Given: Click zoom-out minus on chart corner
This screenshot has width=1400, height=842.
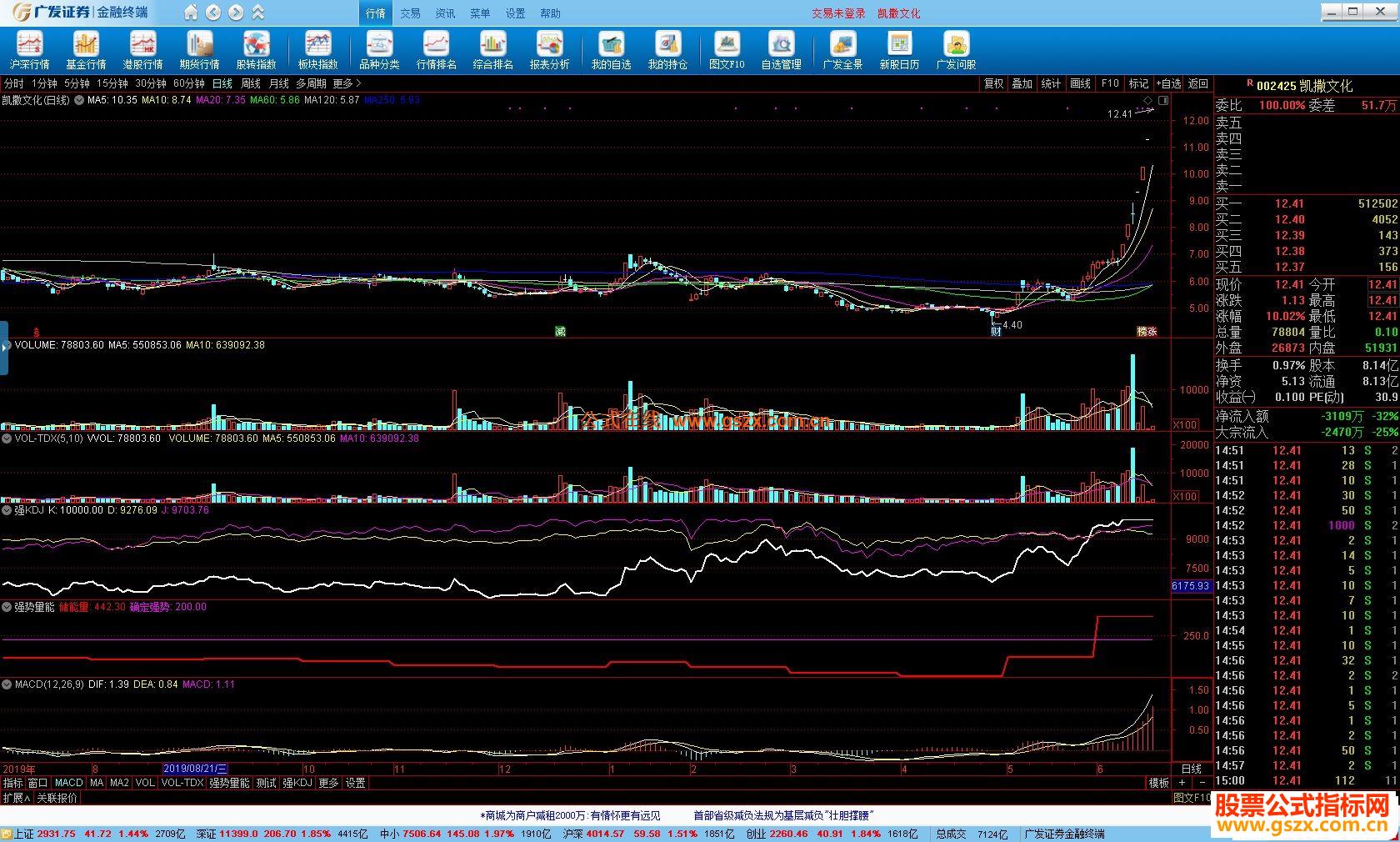Looking at the screenshot, I should pyautogui.click(x=1202, y=783).
